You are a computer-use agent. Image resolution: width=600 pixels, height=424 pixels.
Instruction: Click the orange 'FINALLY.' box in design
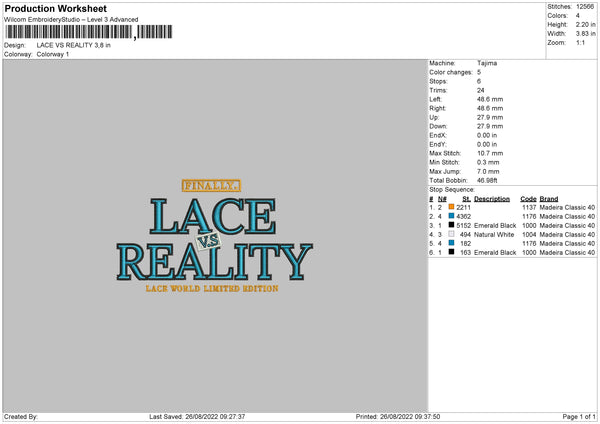[x=211, y=186]
